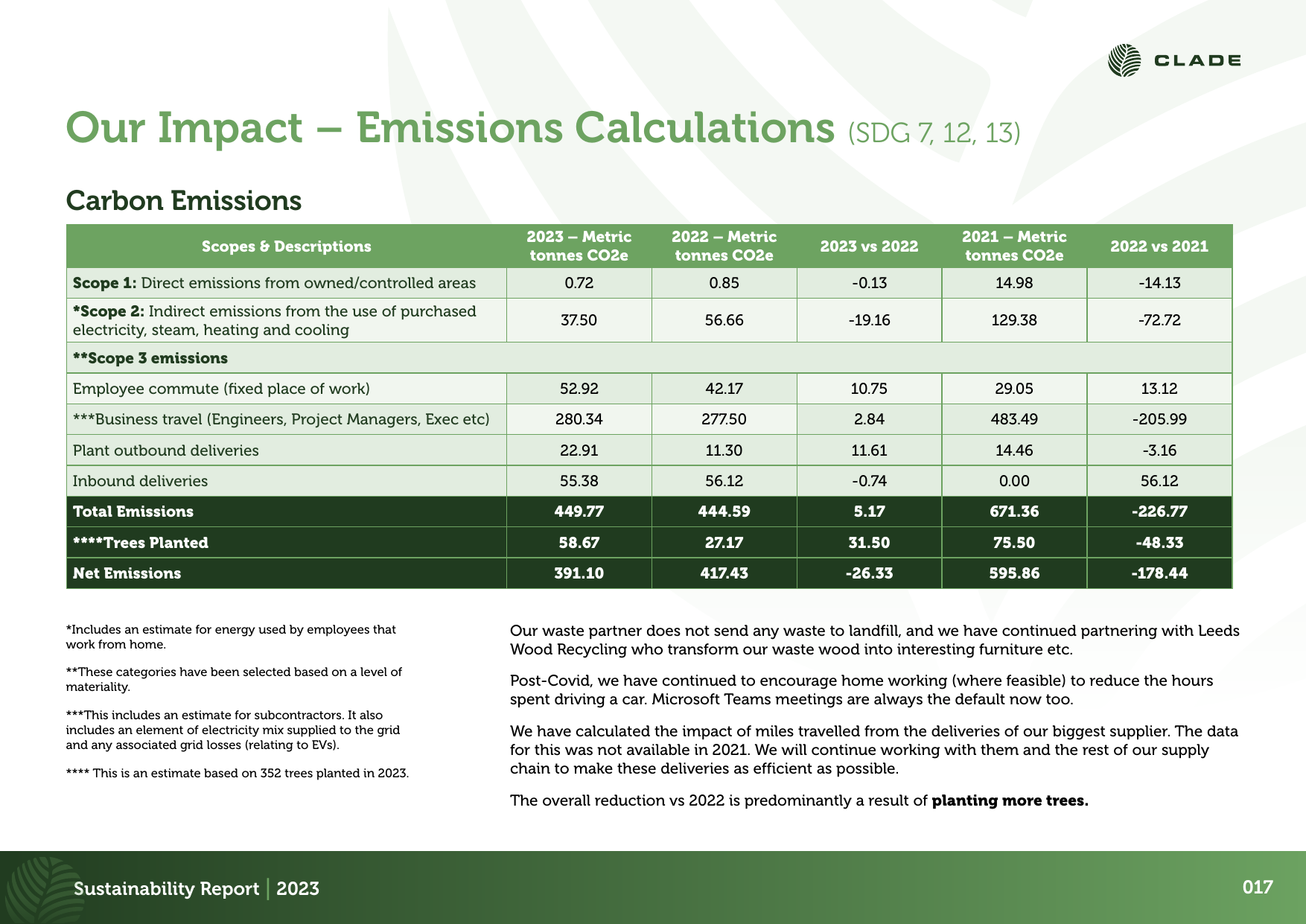The height and width of the screenshot is (924, 1306).
Task: Click the Scope 2 difference value -19.16
Action: [x=869, y=320]
